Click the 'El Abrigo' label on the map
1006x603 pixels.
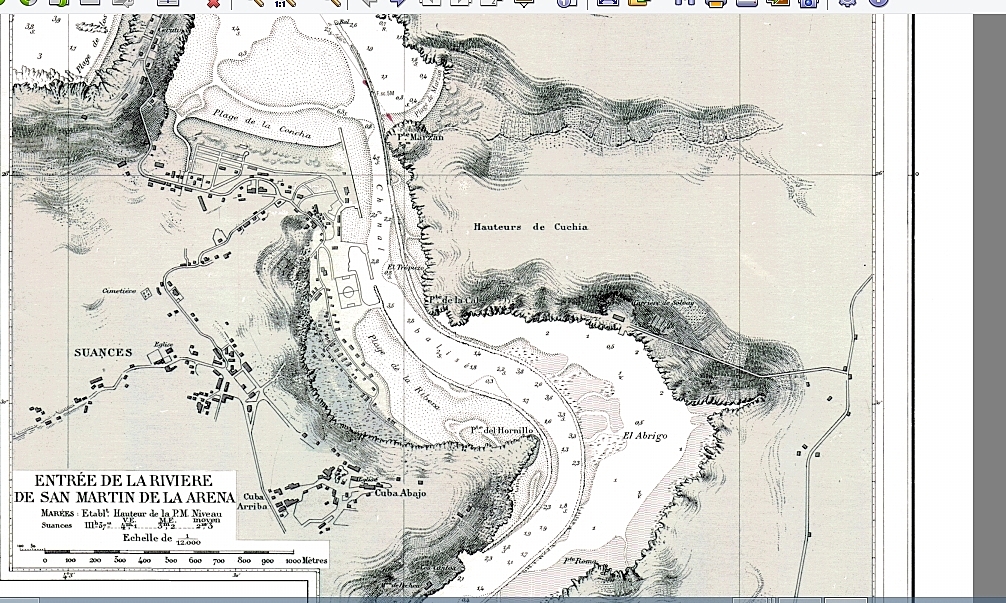point(645,436)
